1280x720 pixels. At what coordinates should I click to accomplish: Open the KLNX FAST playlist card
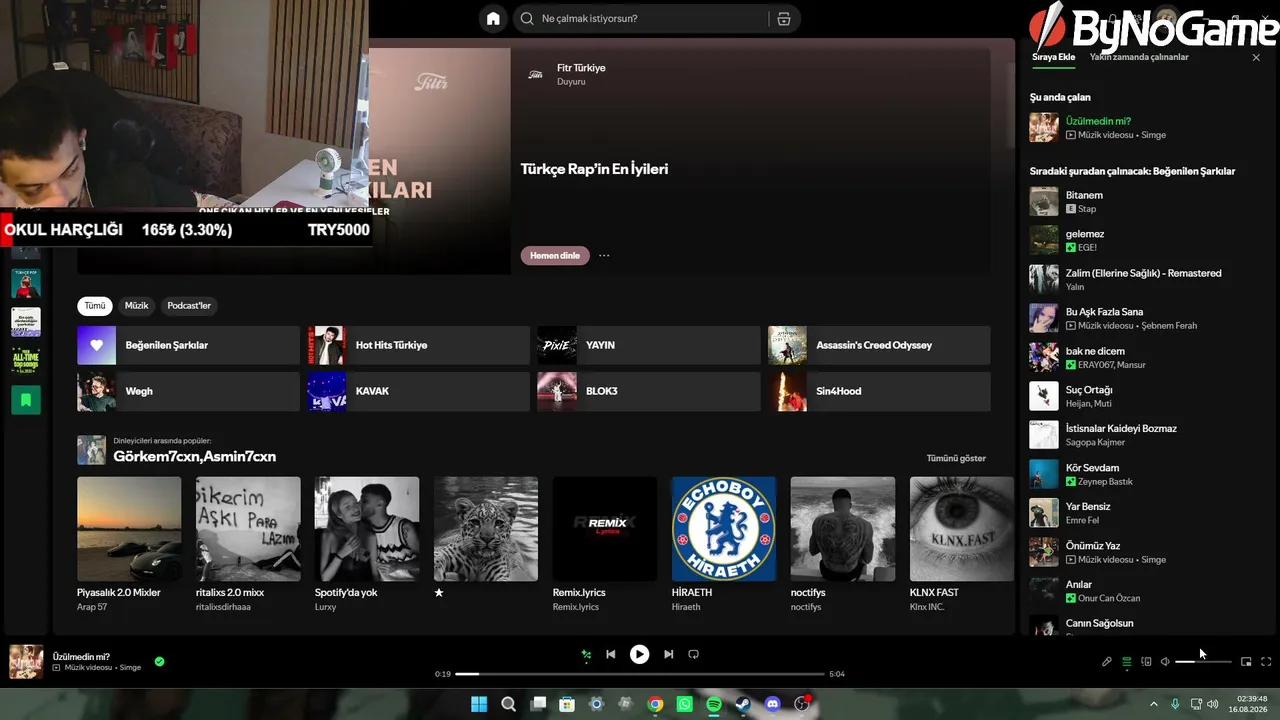[x=962, y=545]
